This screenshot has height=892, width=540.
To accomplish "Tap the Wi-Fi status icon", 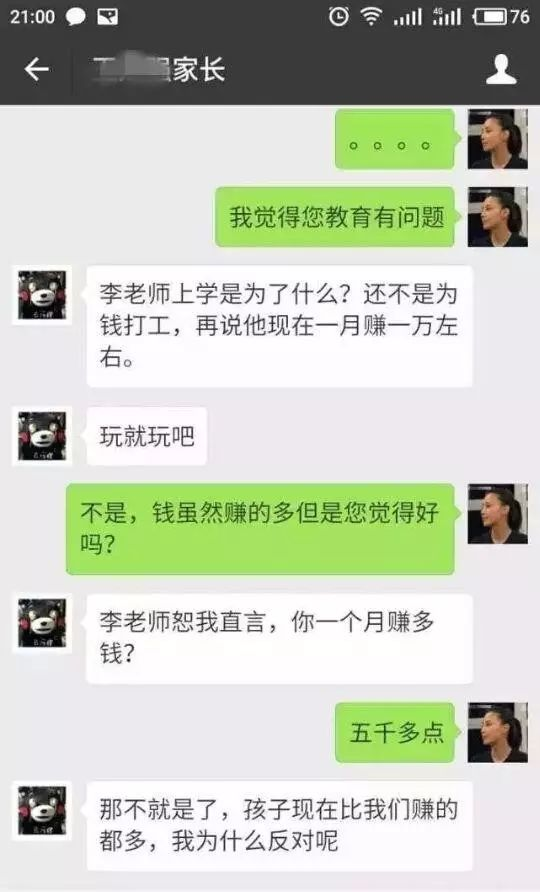I will tap(371, 16).
